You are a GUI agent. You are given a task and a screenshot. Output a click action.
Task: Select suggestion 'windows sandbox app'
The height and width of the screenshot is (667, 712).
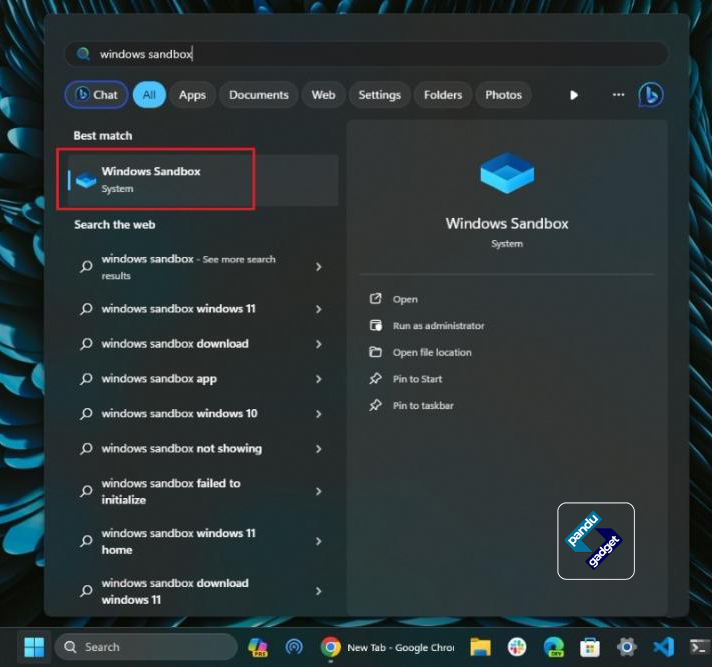pos(159,379)
